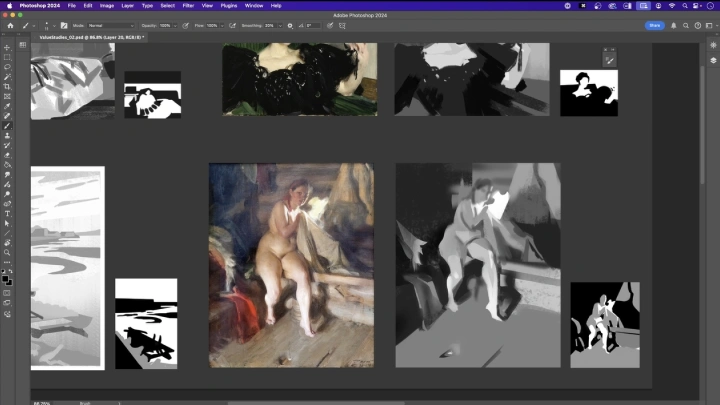Open the notifications bell icon
The width and height of the screenshot is (720, 405).
[672, 25]
